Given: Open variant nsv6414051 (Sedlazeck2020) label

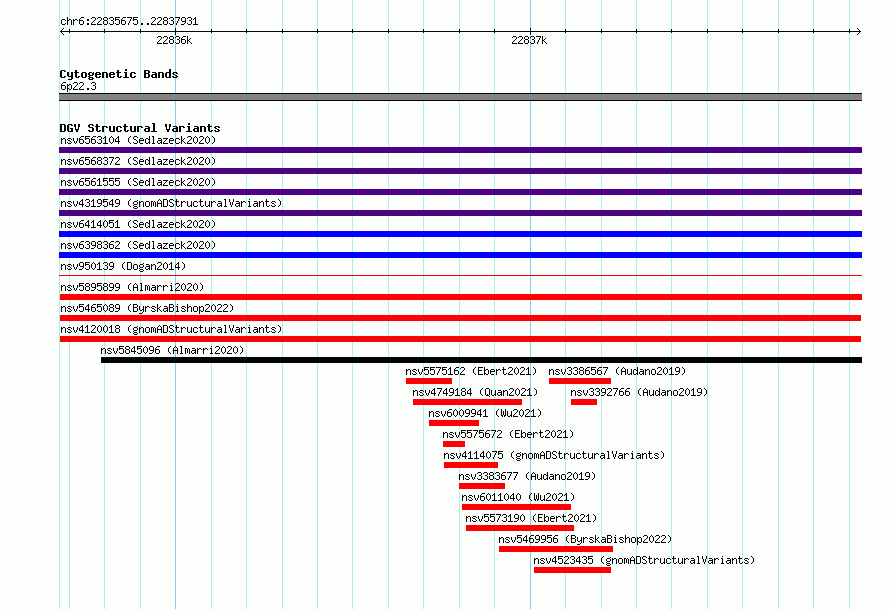Looking at the screenshot, I should [x=138, y=224].
